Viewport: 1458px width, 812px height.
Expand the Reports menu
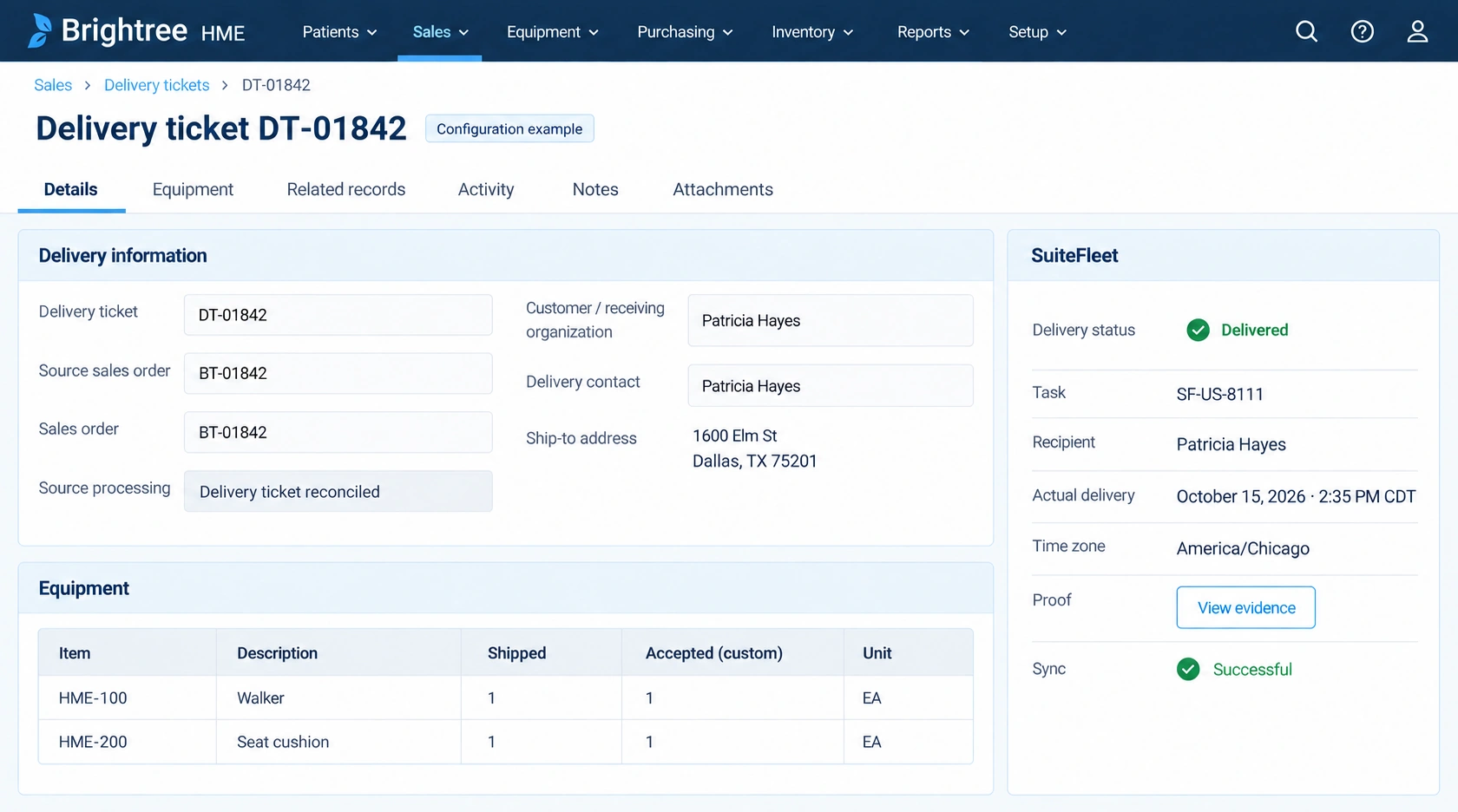pyautogui.click(x=933, y=32)
